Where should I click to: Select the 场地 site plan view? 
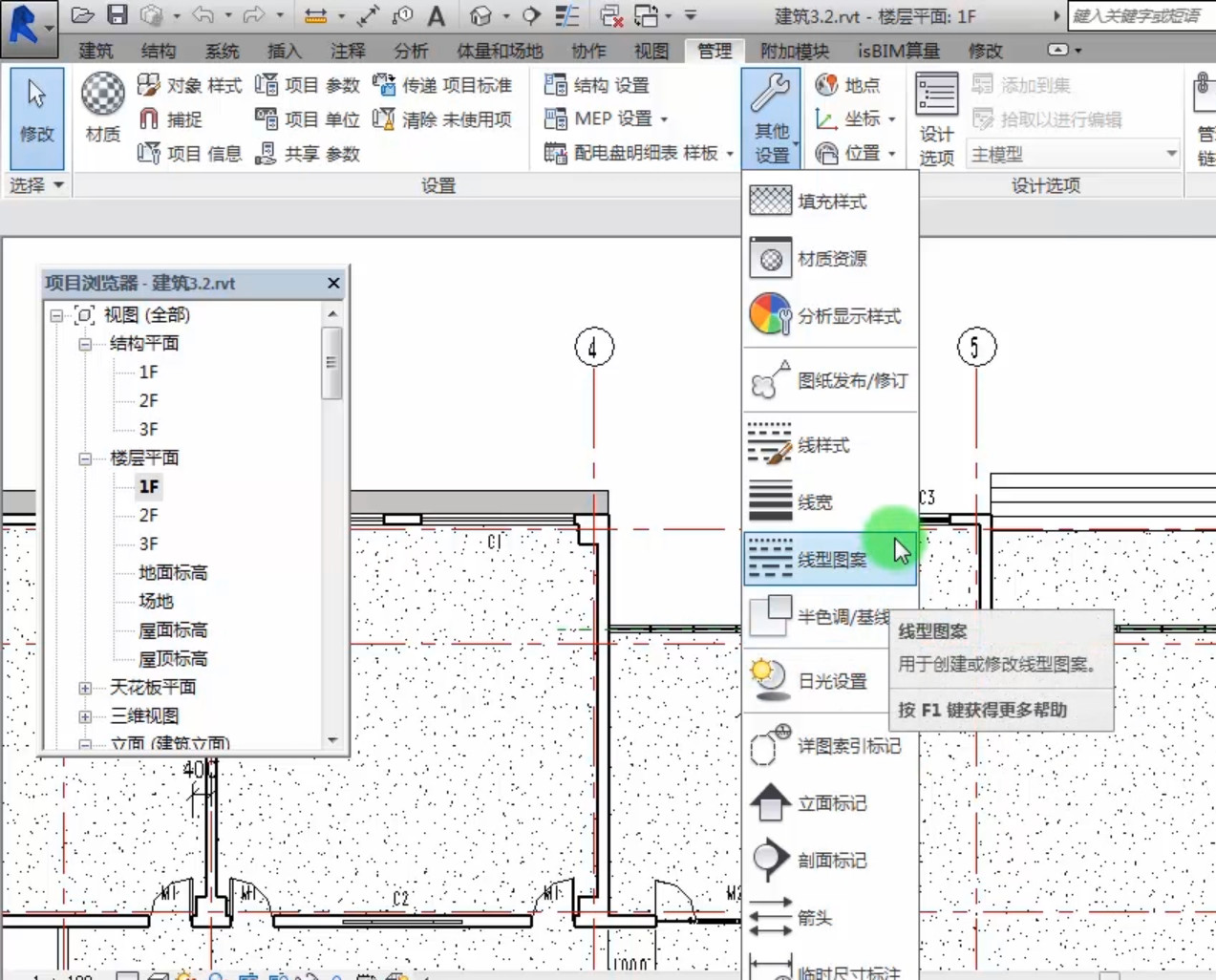(156, 601)
